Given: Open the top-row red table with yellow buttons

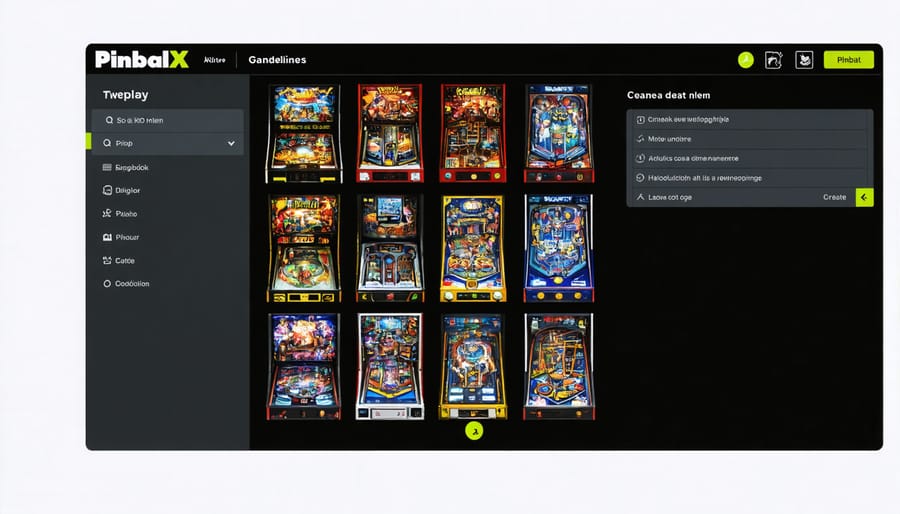Looking at the screenshot, I should click(473, 133).
